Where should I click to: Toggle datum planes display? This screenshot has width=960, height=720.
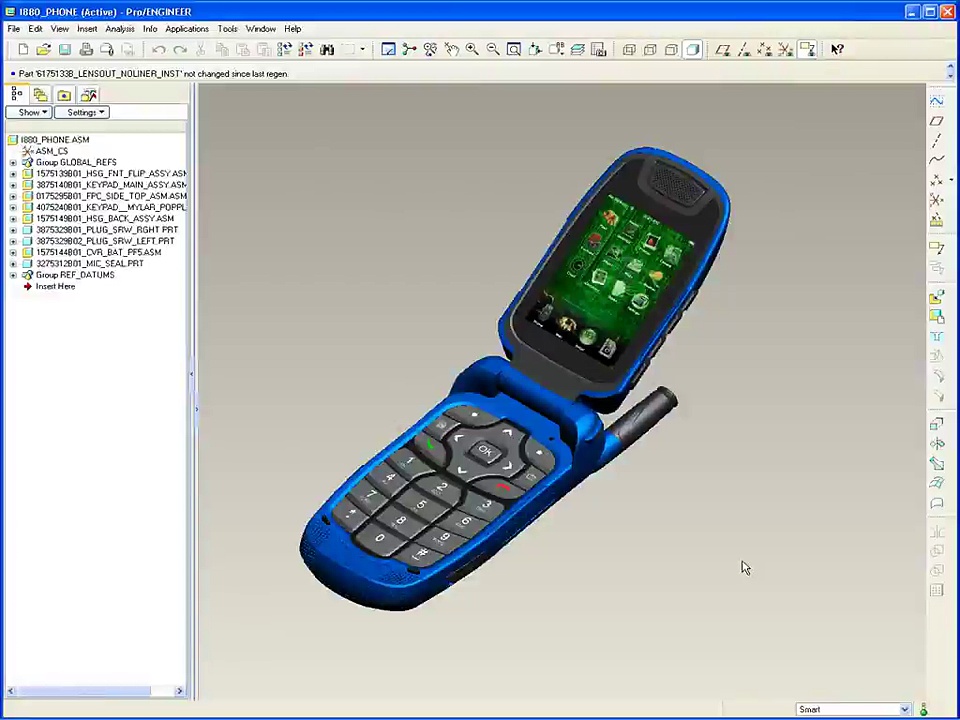point(723,49)
